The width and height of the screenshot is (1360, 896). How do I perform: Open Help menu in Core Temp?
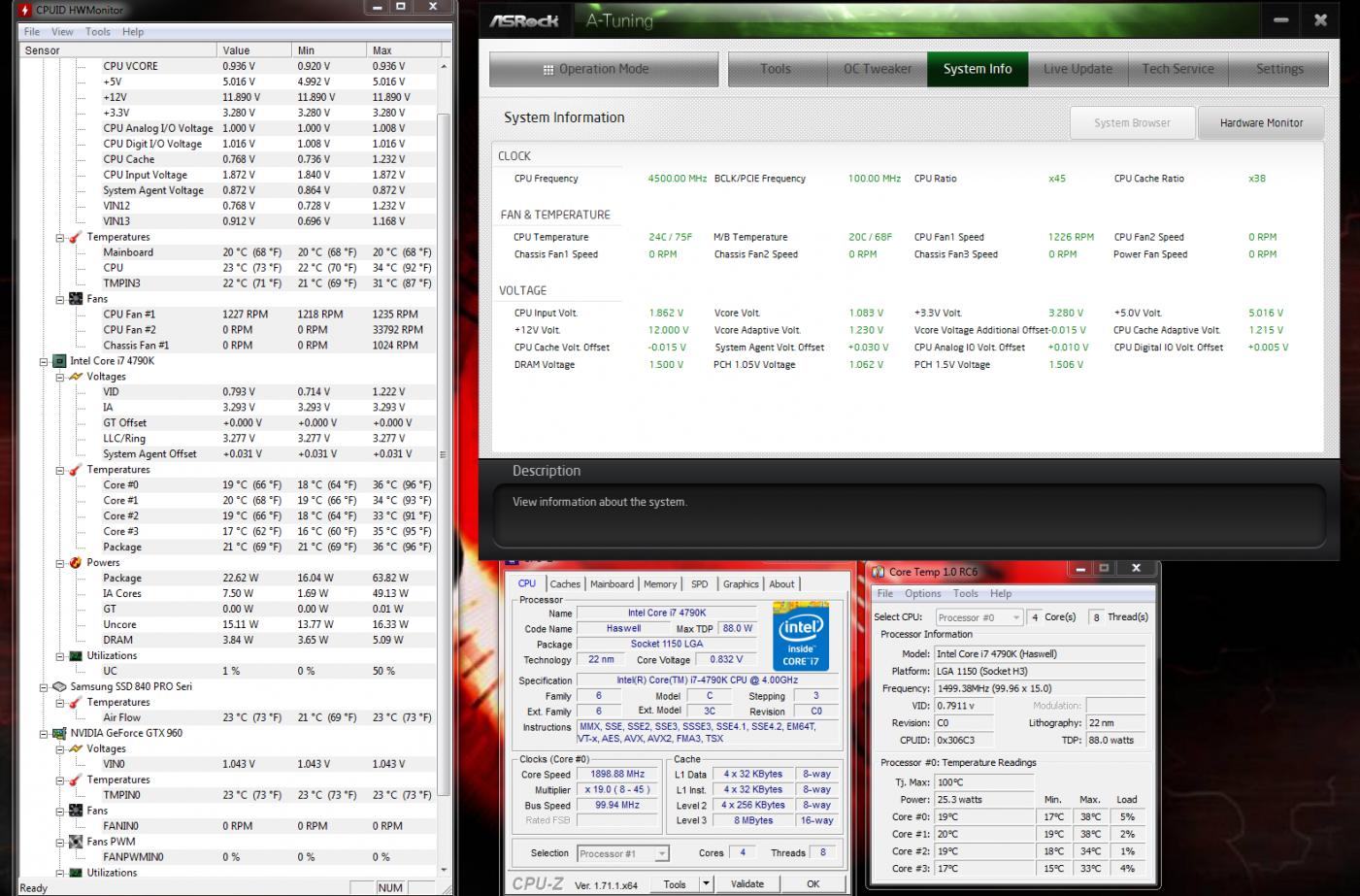click(x=1001, y=594)
